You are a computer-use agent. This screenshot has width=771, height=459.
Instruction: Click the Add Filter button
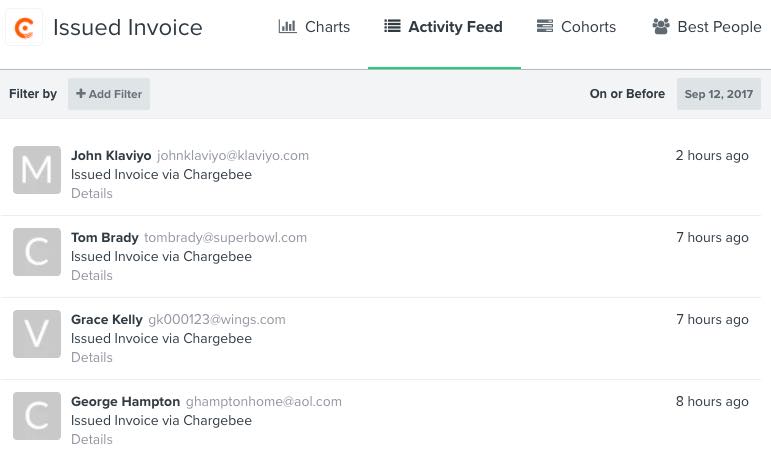[x=109, y=94]
